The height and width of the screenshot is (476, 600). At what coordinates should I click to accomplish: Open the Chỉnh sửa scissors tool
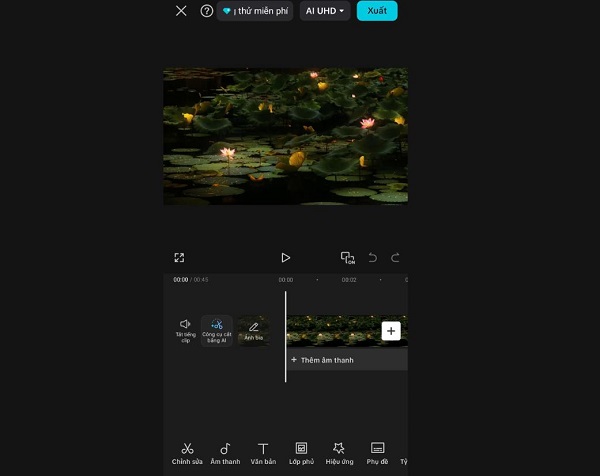pyautogui.click(x=187, y=453)
